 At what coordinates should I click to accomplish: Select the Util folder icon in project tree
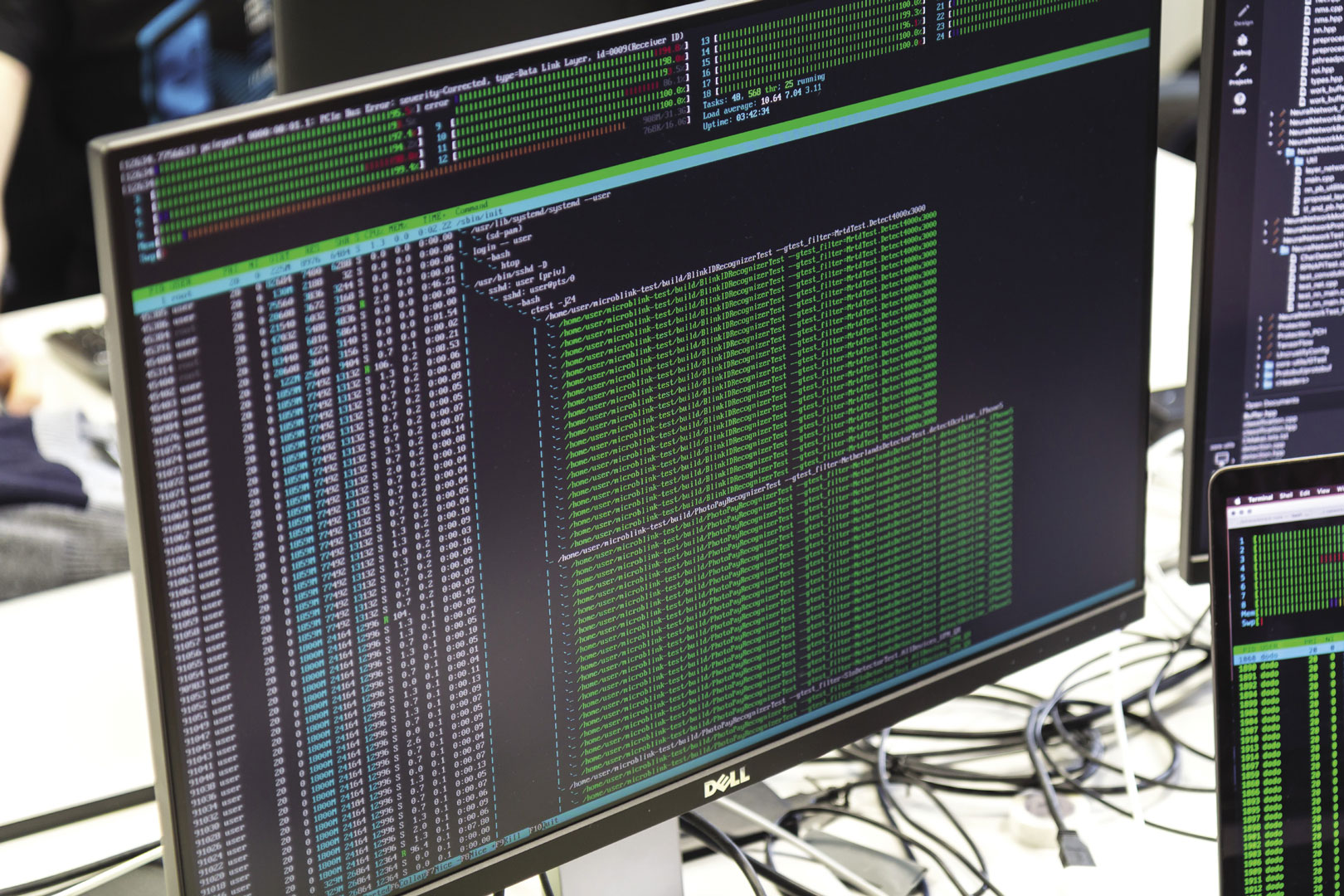coord(1299,160)
